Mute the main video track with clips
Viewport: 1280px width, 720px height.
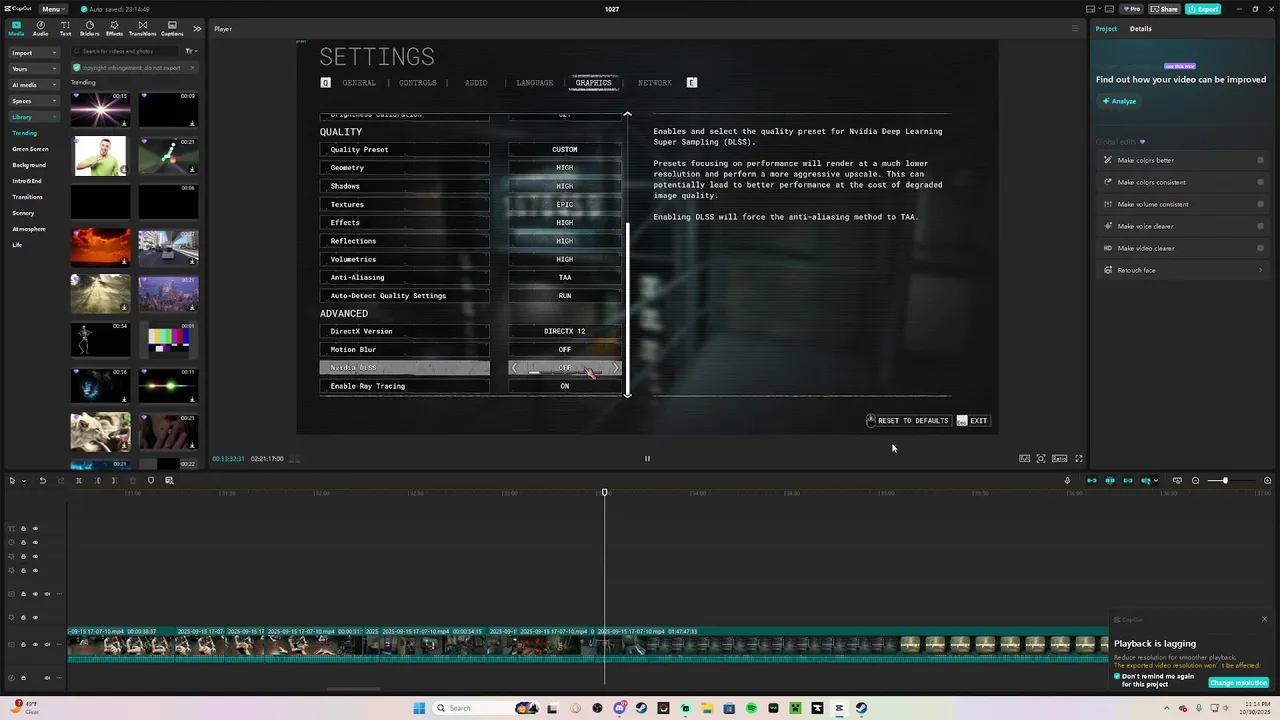coord(47,644)
